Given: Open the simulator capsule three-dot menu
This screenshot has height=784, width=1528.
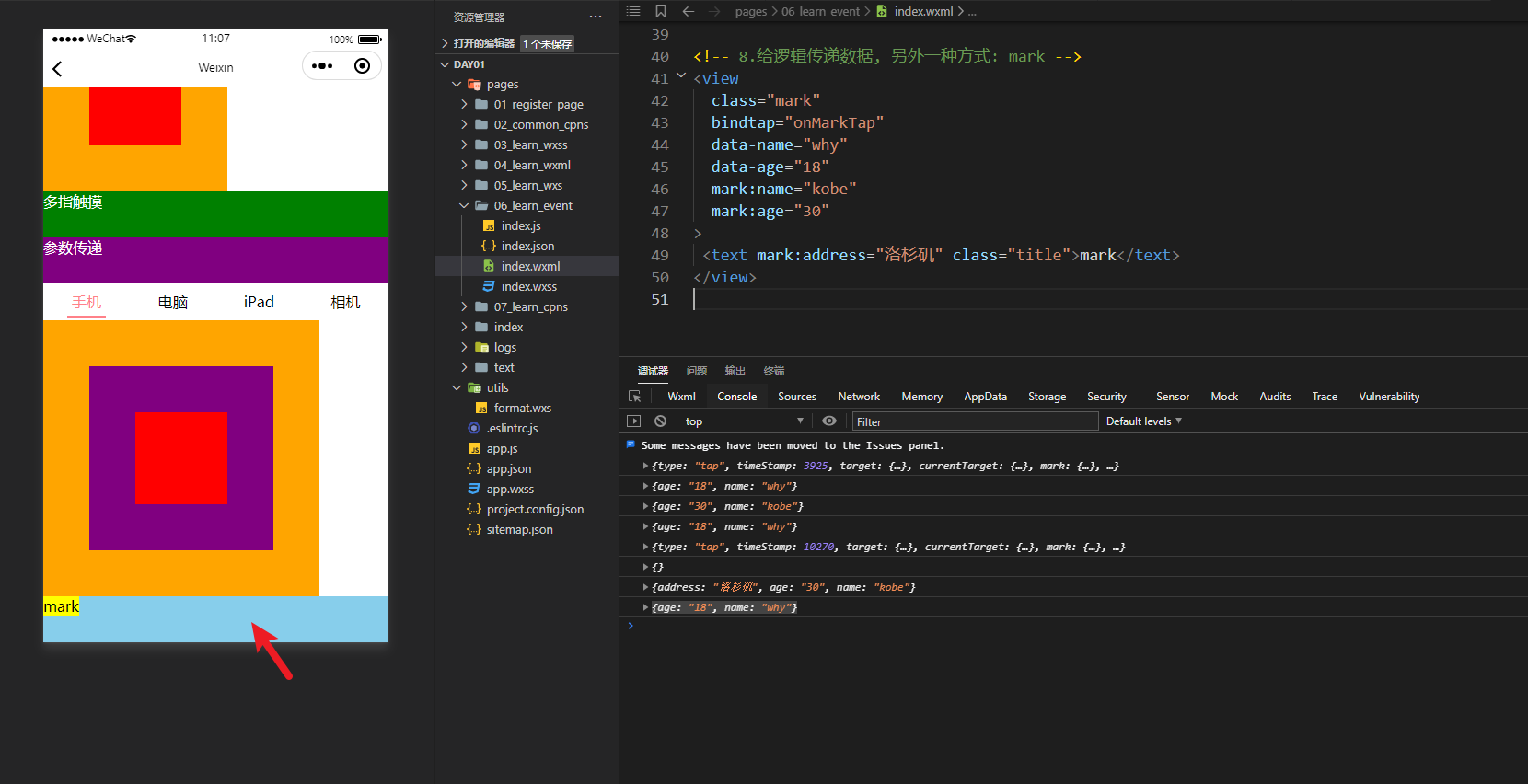Looking at the screenshot, I should 322,66.
